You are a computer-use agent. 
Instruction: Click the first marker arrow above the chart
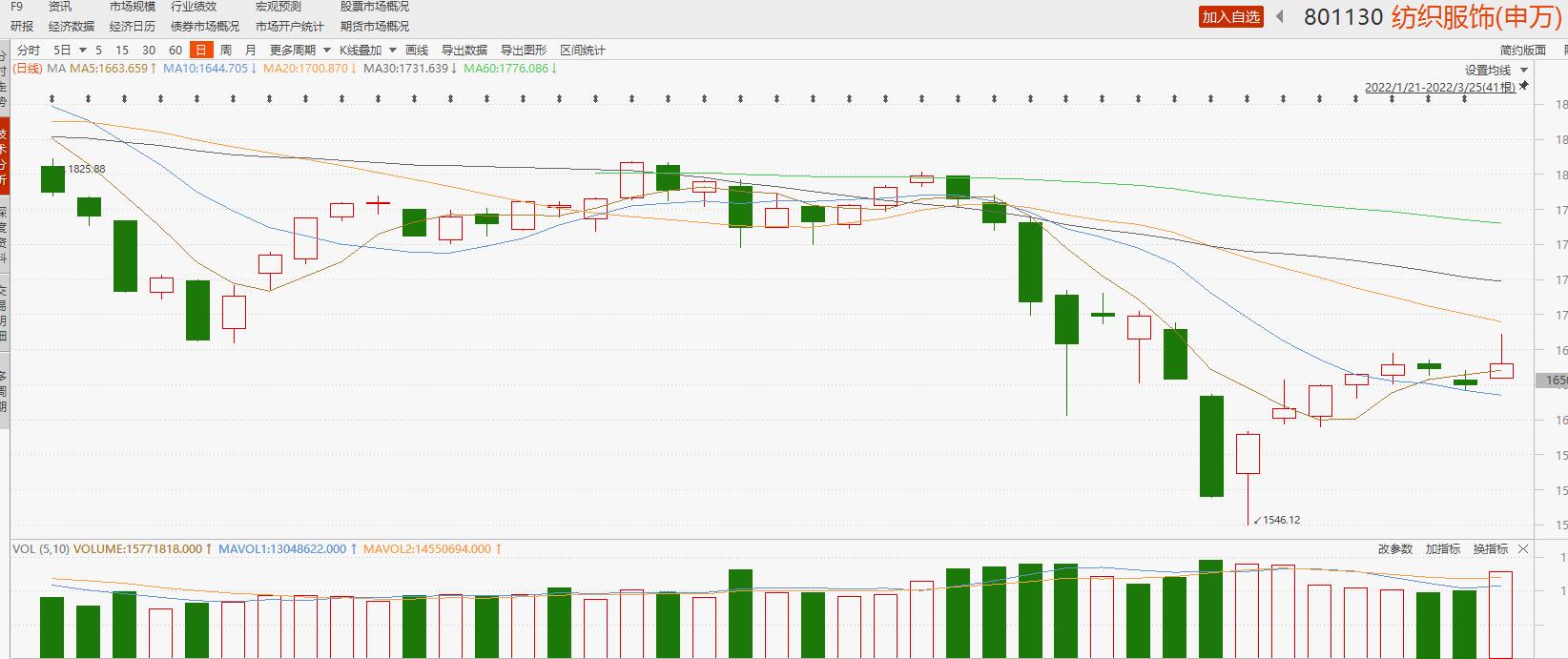point(52,98)
